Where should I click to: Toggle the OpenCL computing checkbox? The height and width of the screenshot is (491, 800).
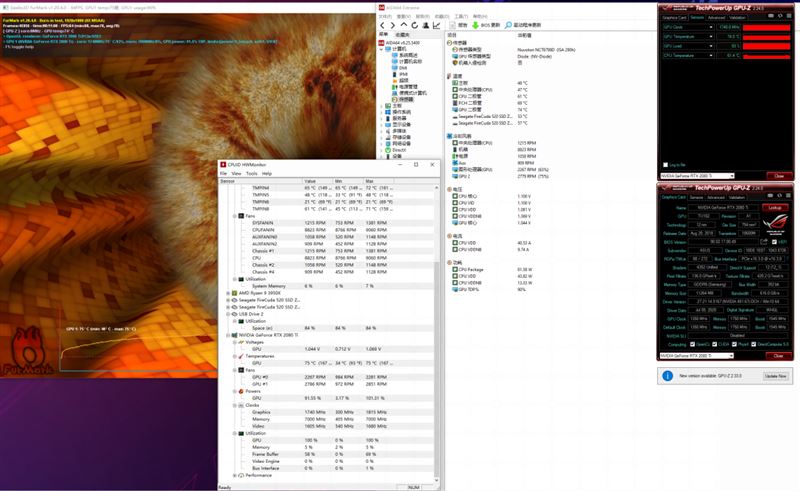692,344
